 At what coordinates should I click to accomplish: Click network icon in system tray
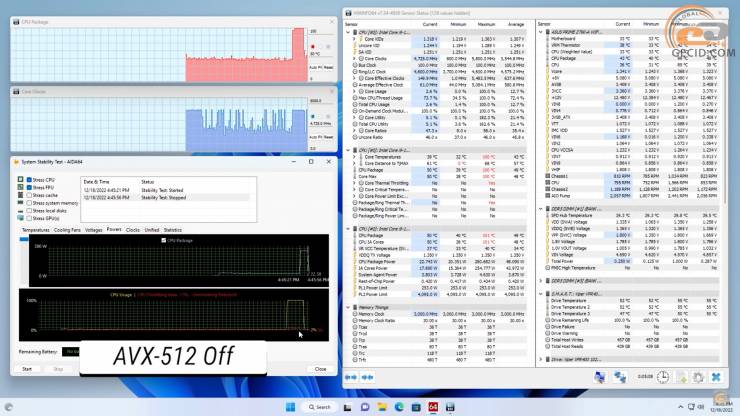(x=691, y=407)
